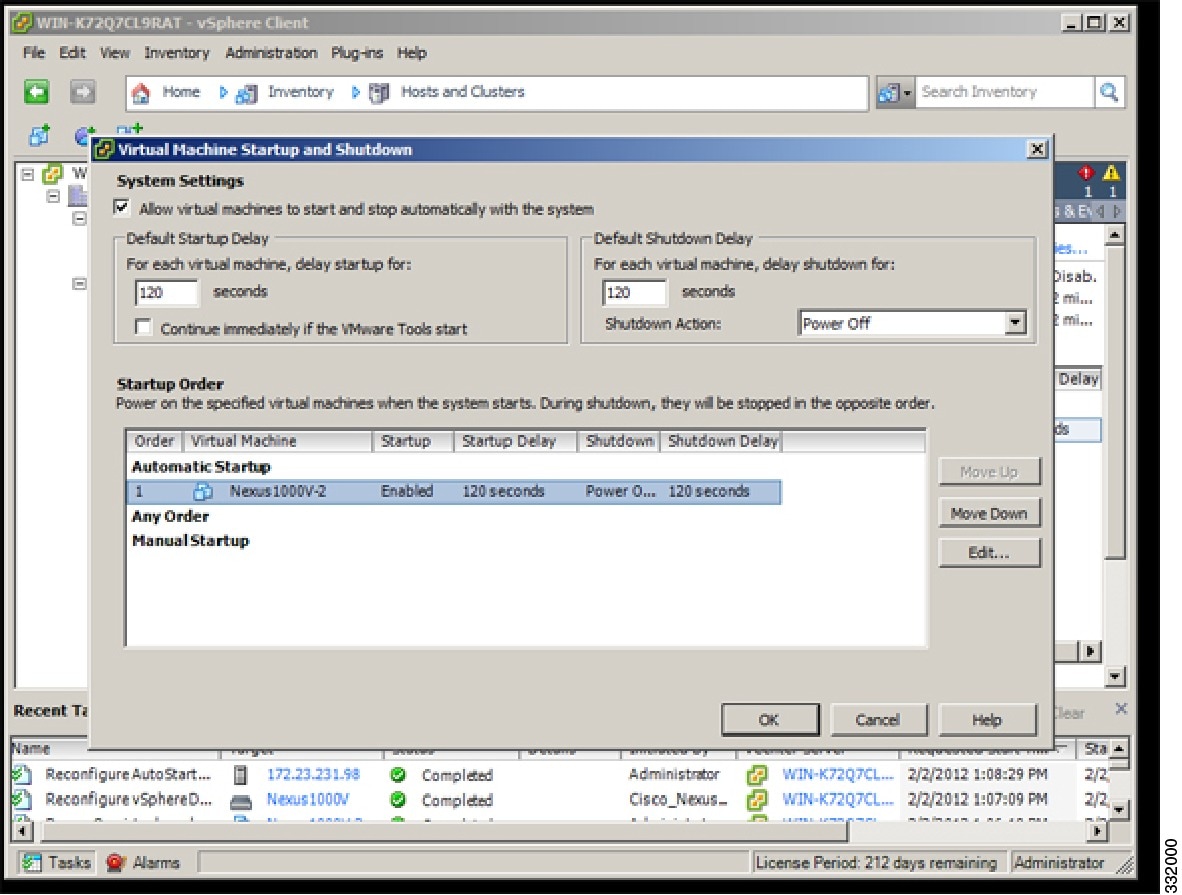This screenshot has height=895, width=1182.
Task: Collapse the third-level tree node
Action: tap(79, 219)
